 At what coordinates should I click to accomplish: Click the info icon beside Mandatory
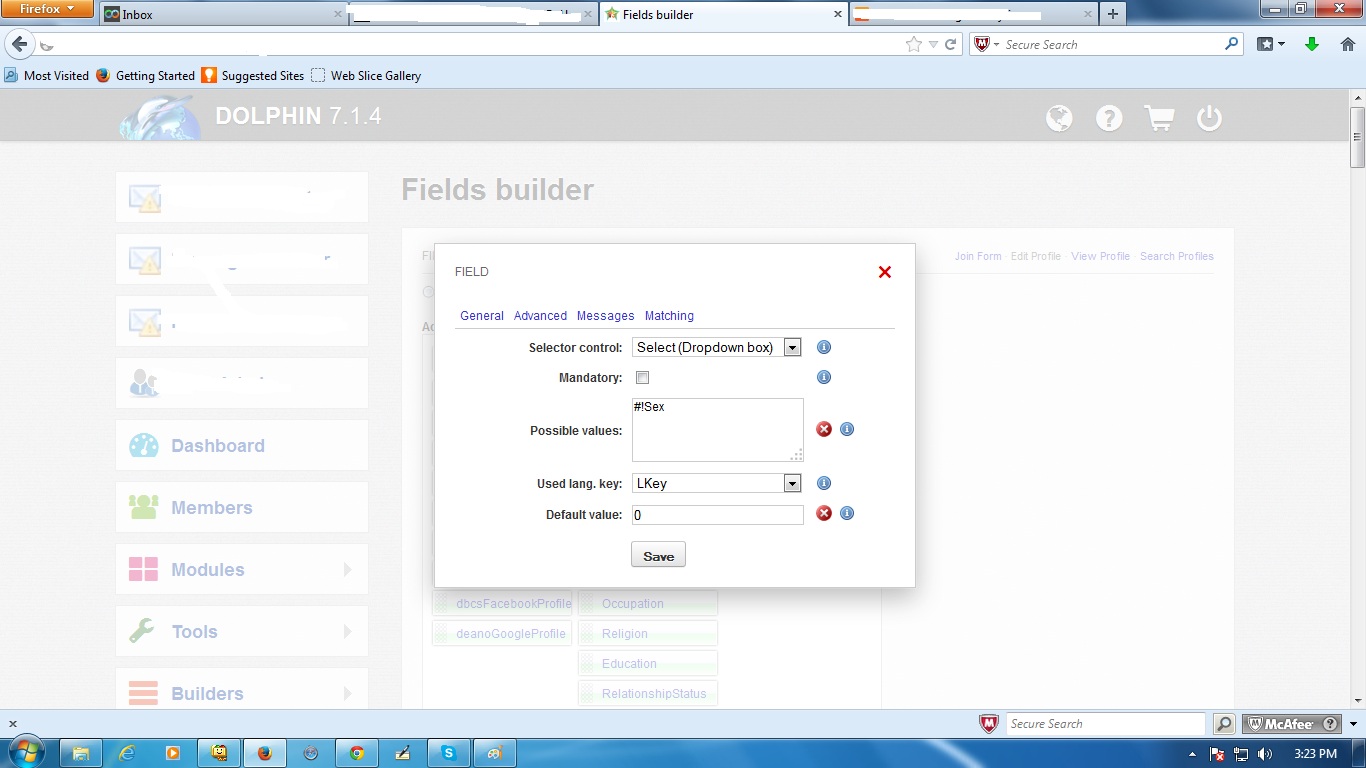(824, 377)
